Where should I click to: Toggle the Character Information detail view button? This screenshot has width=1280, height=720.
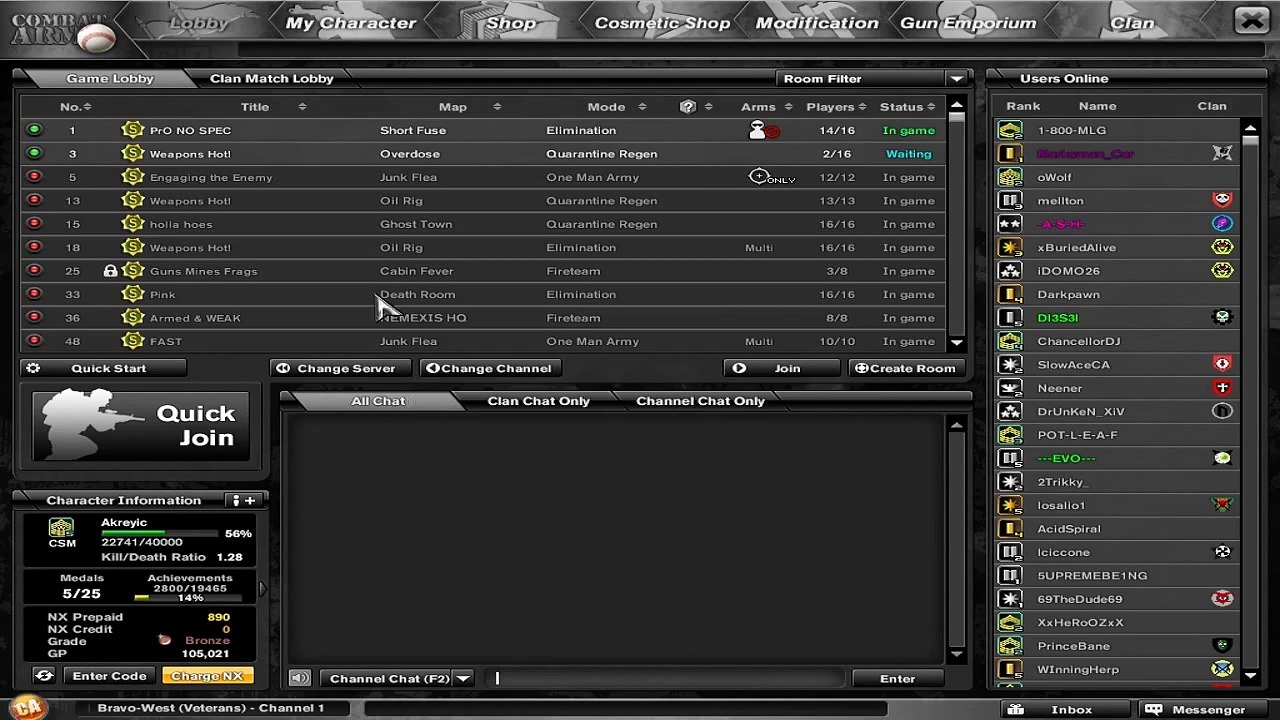click(243, 500)
